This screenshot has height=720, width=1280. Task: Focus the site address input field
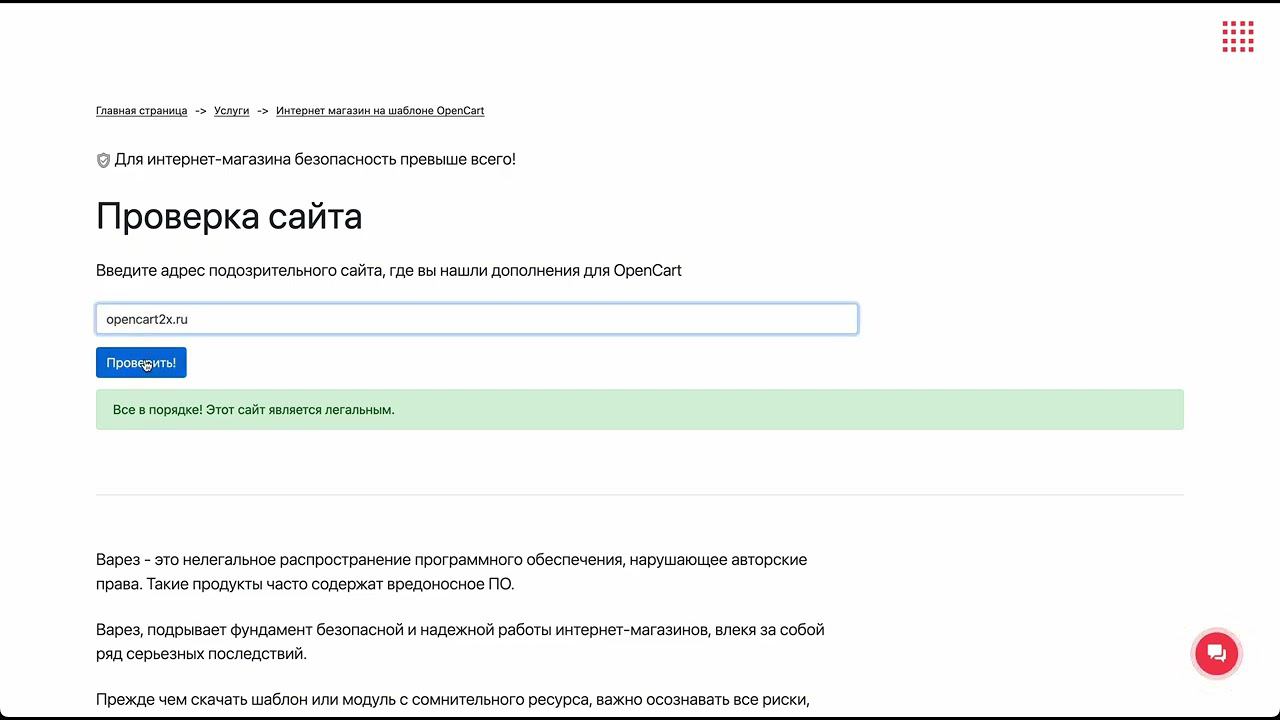(476, 319)
